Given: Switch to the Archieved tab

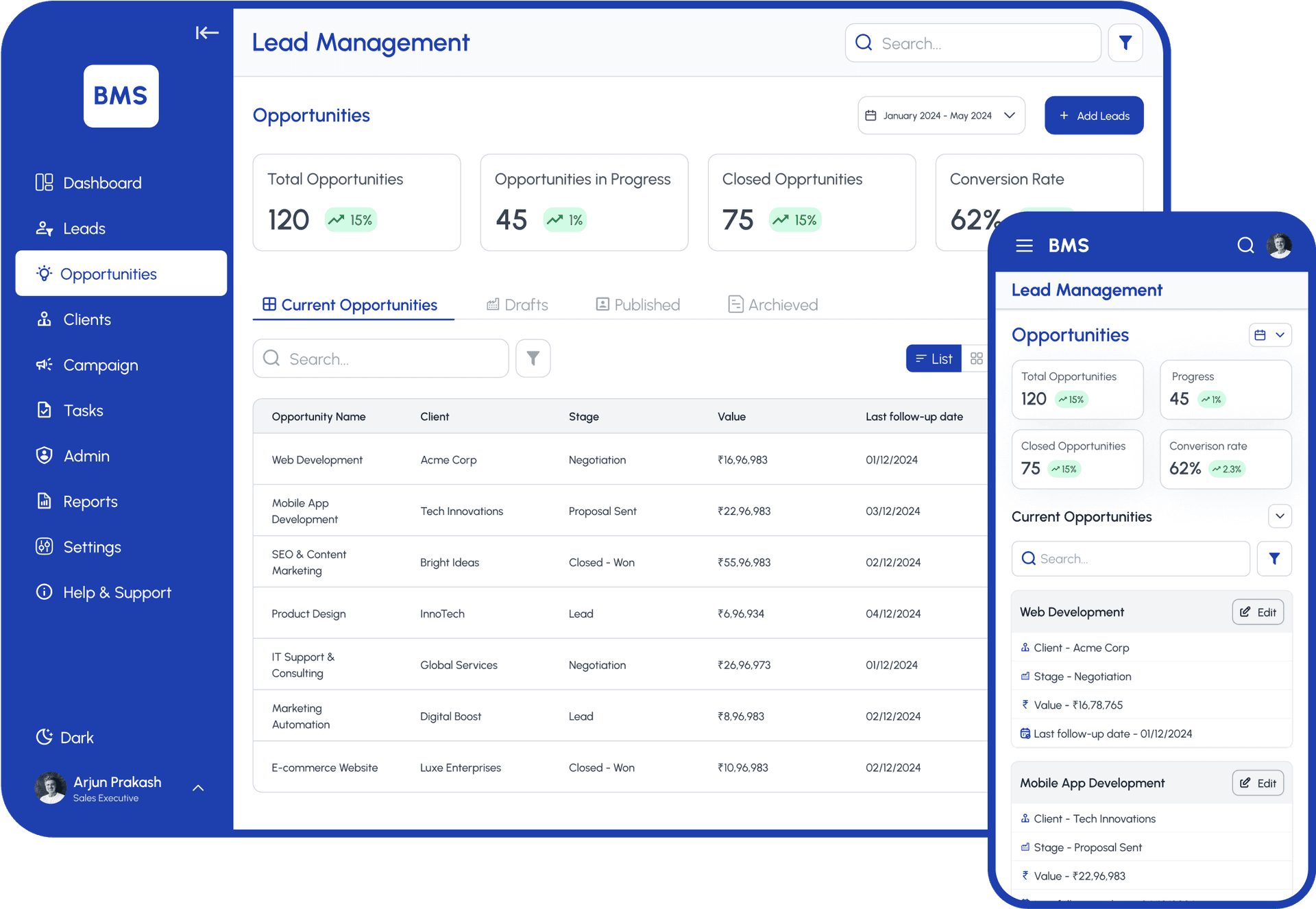Looking at the screenshot, I should [772, 305].
